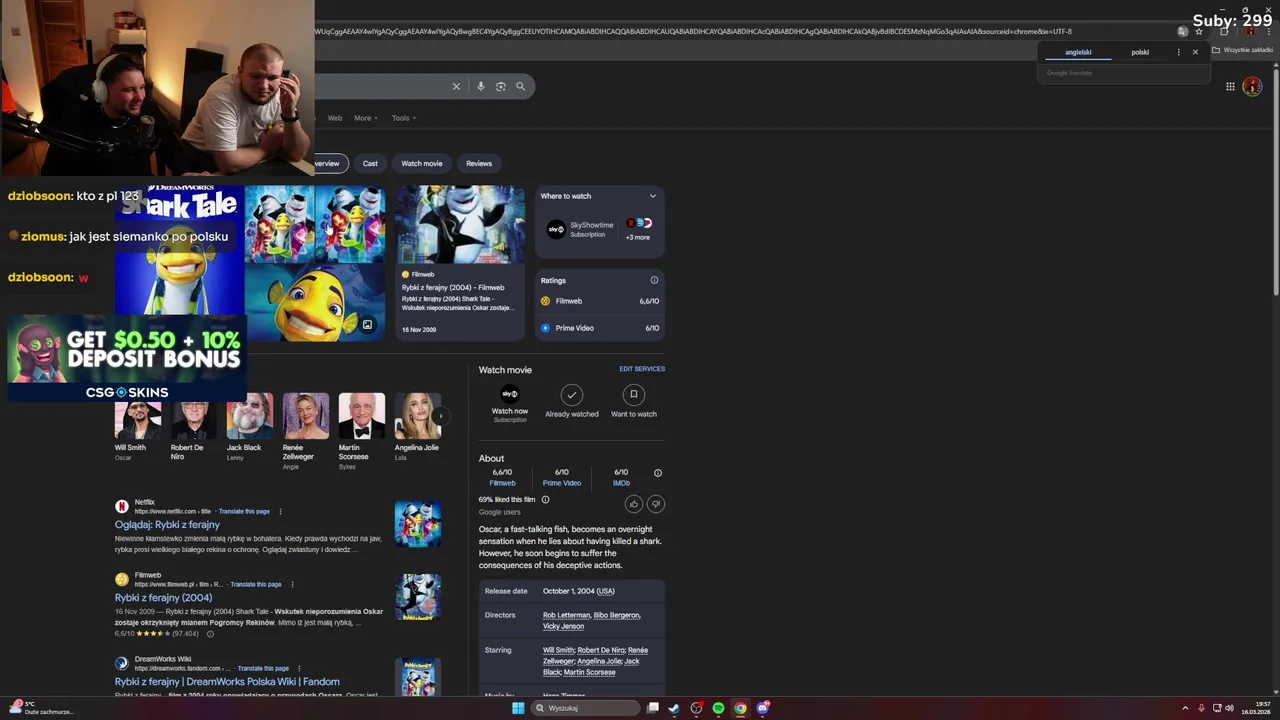1280x720 pixels.
Task: Open Netflix result options three dots
Action: click(x=280, y=511)
